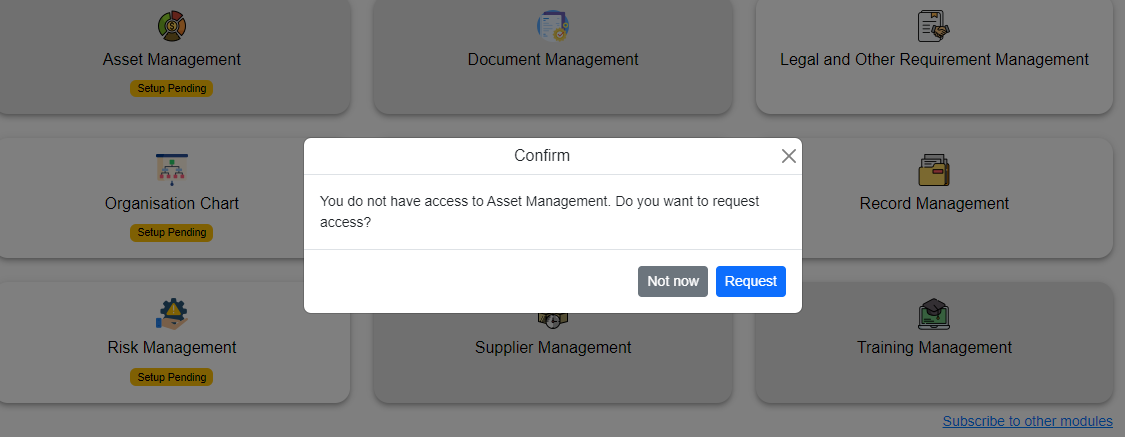This screenshot has height=437, width=1125.
Task: Open the Subscribe to other modules link
Action: tap(1027, 421)
